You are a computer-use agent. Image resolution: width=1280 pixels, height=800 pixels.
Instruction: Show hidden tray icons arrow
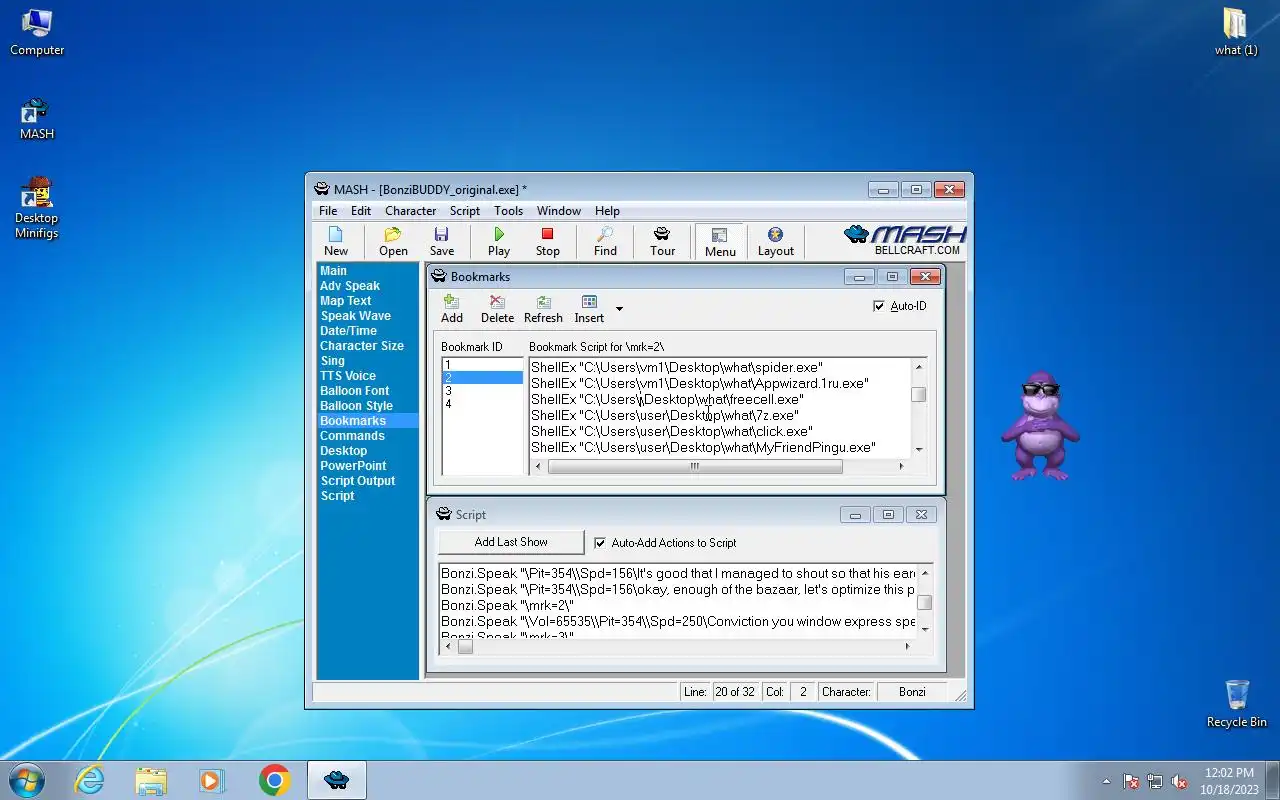tap(1106, 781)
